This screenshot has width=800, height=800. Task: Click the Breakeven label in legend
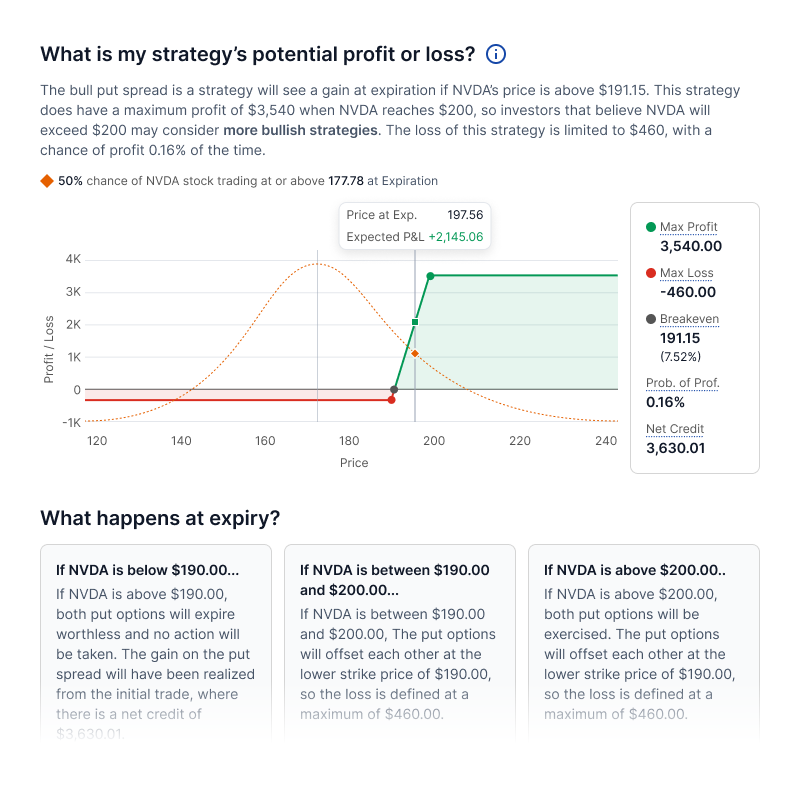pyautogui.click(x=689, y=319)
